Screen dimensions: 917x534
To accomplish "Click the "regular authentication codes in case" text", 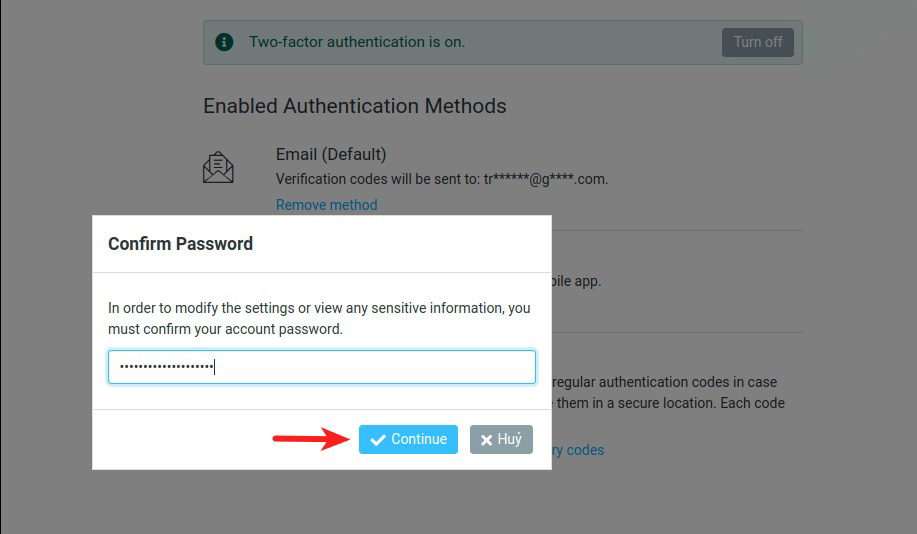I will (x=664, y=382).
